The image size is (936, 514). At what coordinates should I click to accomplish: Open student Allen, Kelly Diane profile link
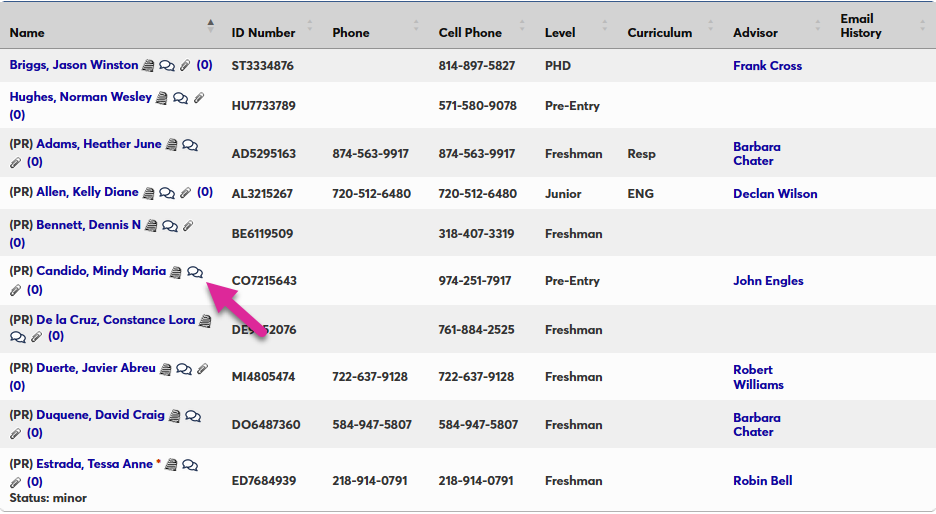(x=87, y=193)
